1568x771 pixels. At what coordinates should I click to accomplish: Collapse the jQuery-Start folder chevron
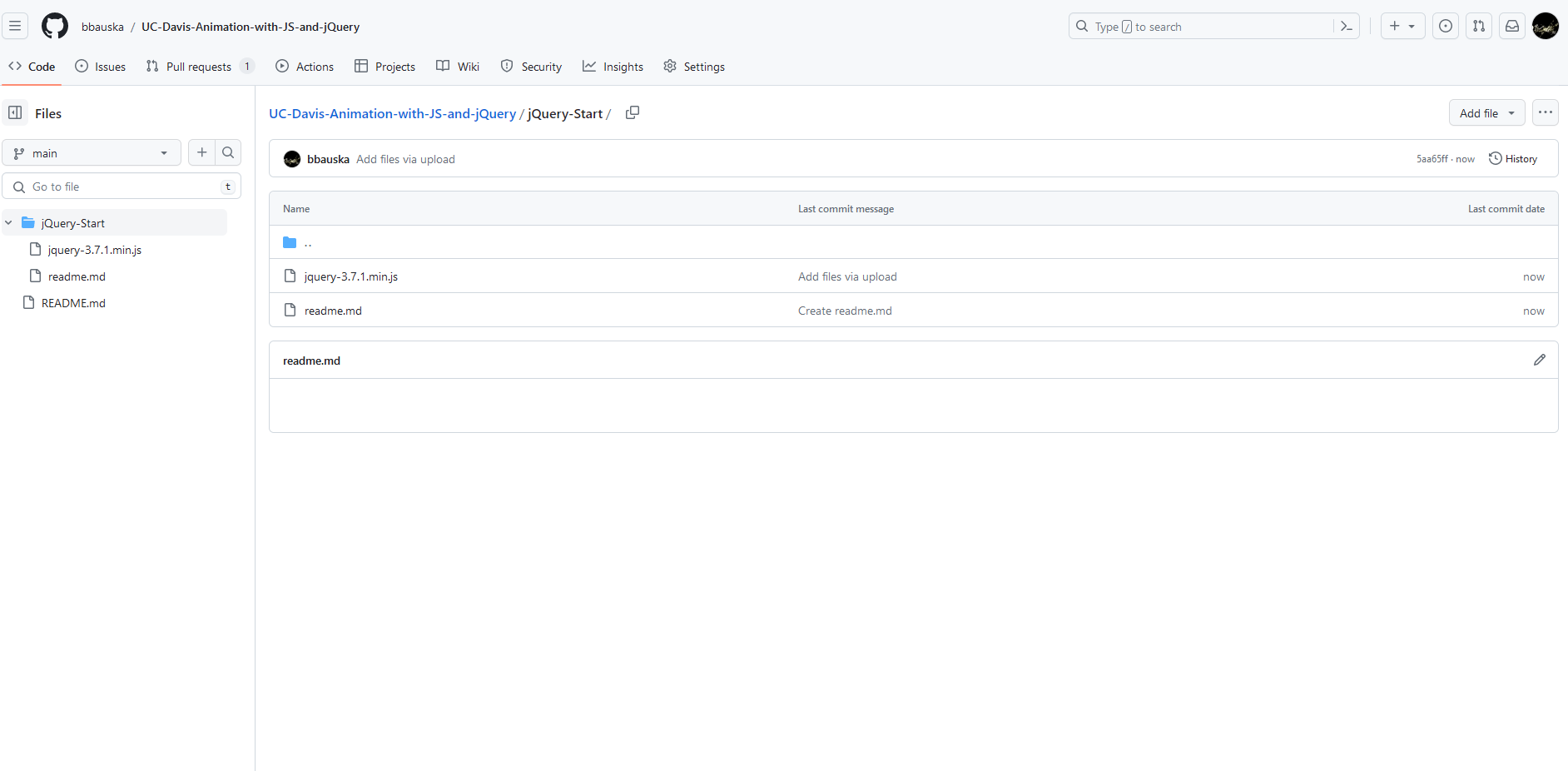click(8, 222)
